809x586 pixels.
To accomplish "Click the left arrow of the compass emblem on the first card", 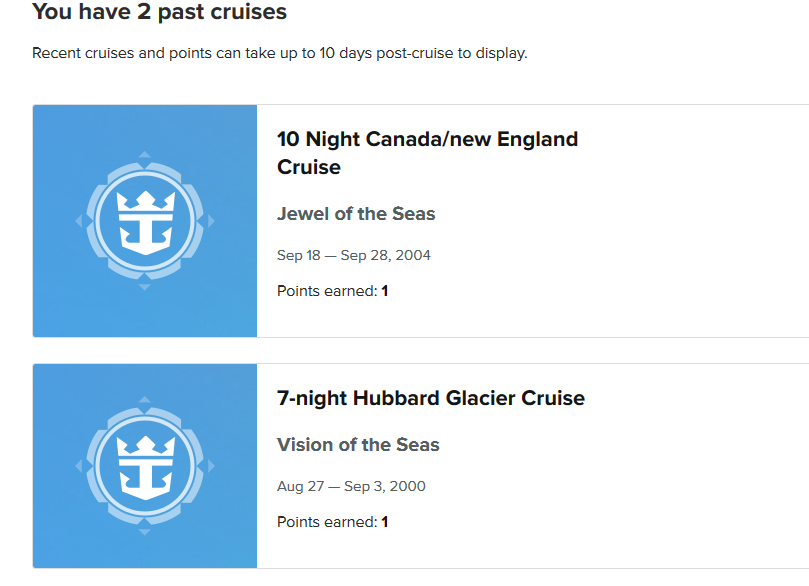I will [79, 221].
